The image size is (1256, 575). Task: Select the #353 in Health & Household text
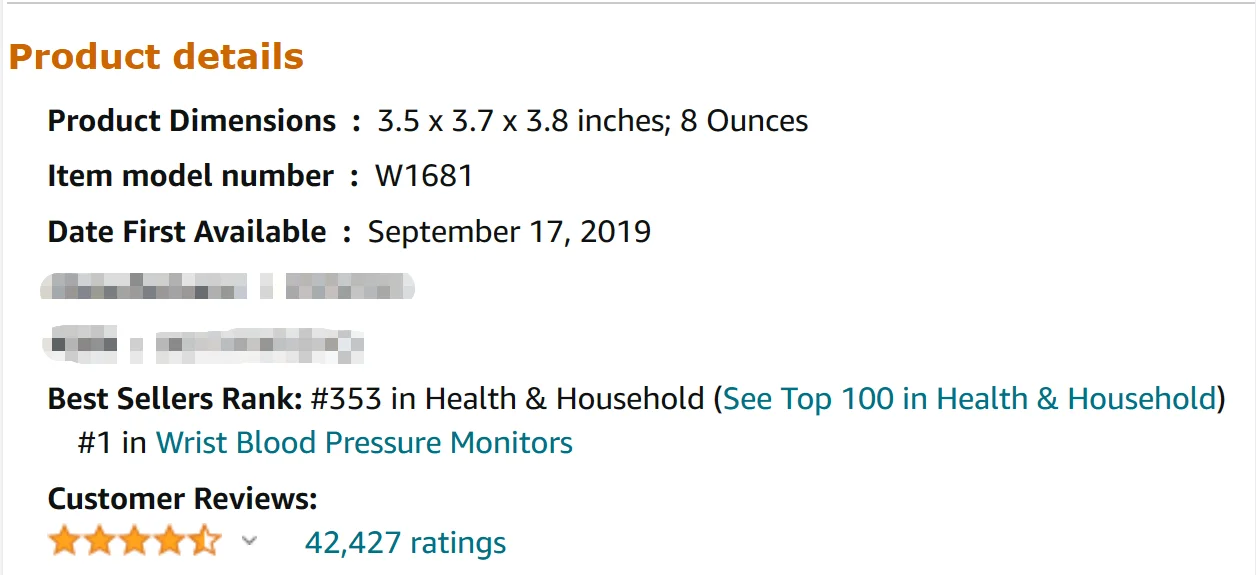(508, 399)
